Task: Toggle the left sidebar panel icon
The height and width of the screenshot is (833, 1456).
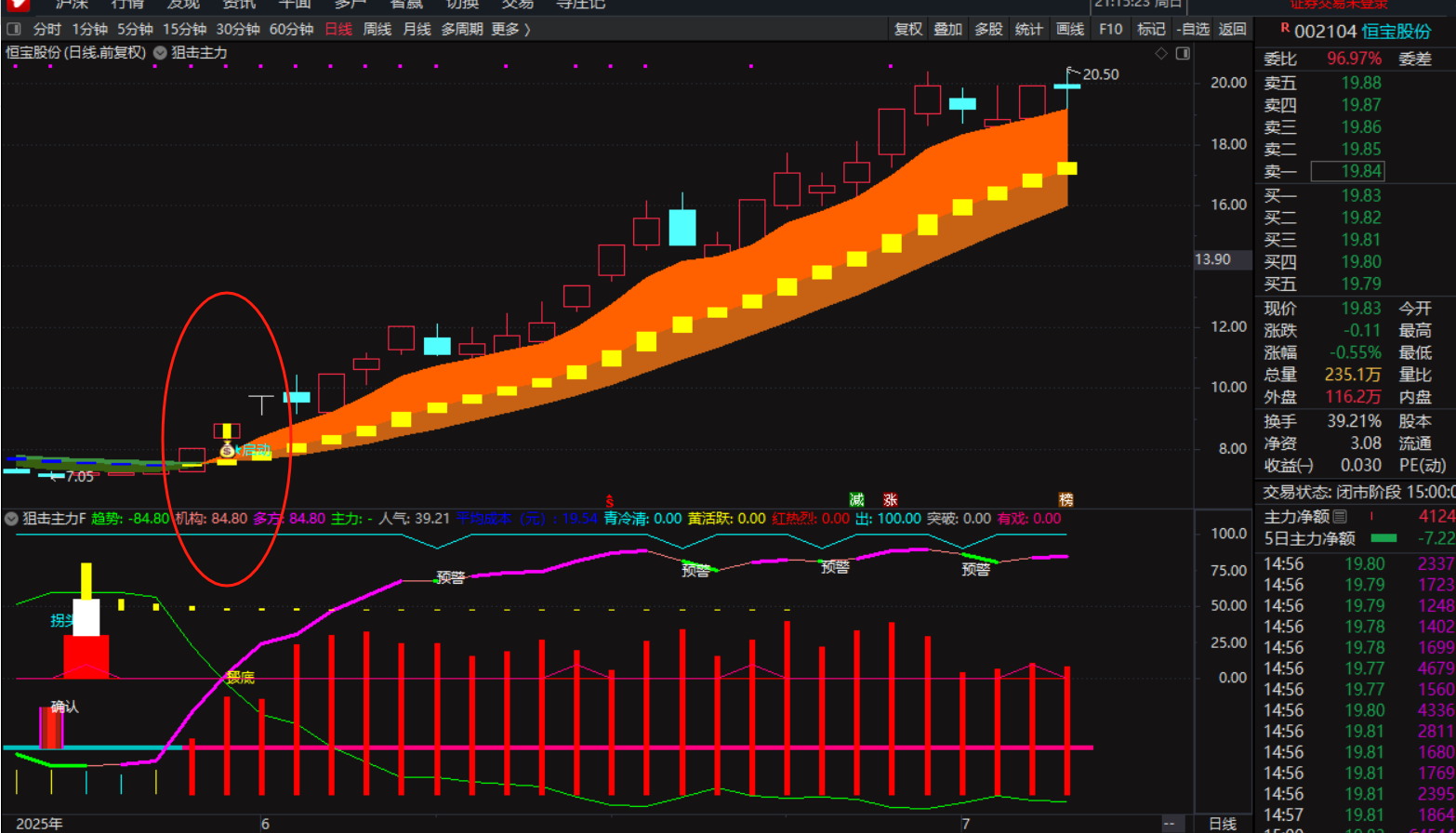Action: point(14,30)
